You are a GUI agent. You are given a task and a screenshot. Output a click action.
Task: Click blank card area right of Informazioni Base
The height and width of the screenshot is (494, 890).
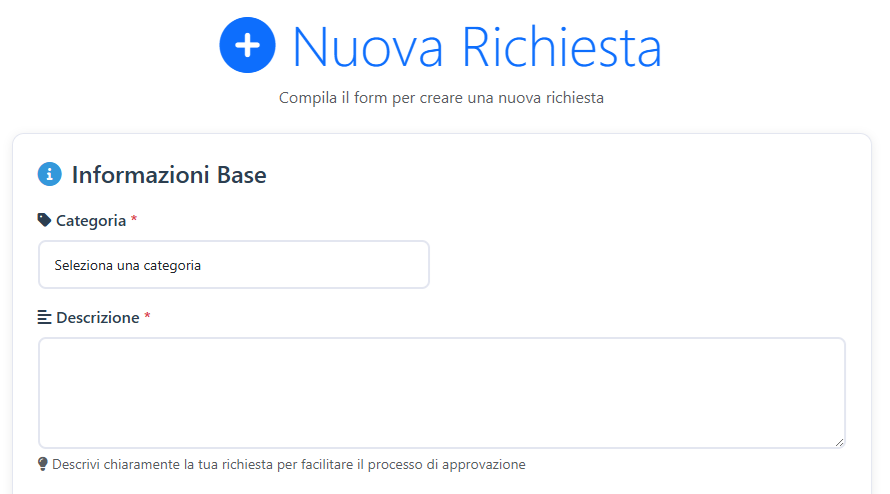tap(560, 175)
